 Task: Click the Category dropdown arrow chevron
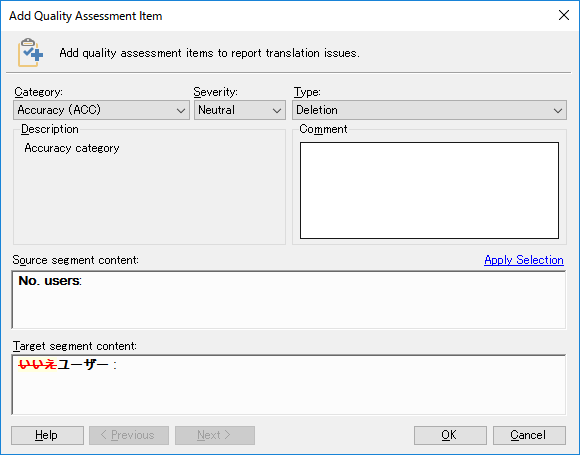click(x=181, y=110)
